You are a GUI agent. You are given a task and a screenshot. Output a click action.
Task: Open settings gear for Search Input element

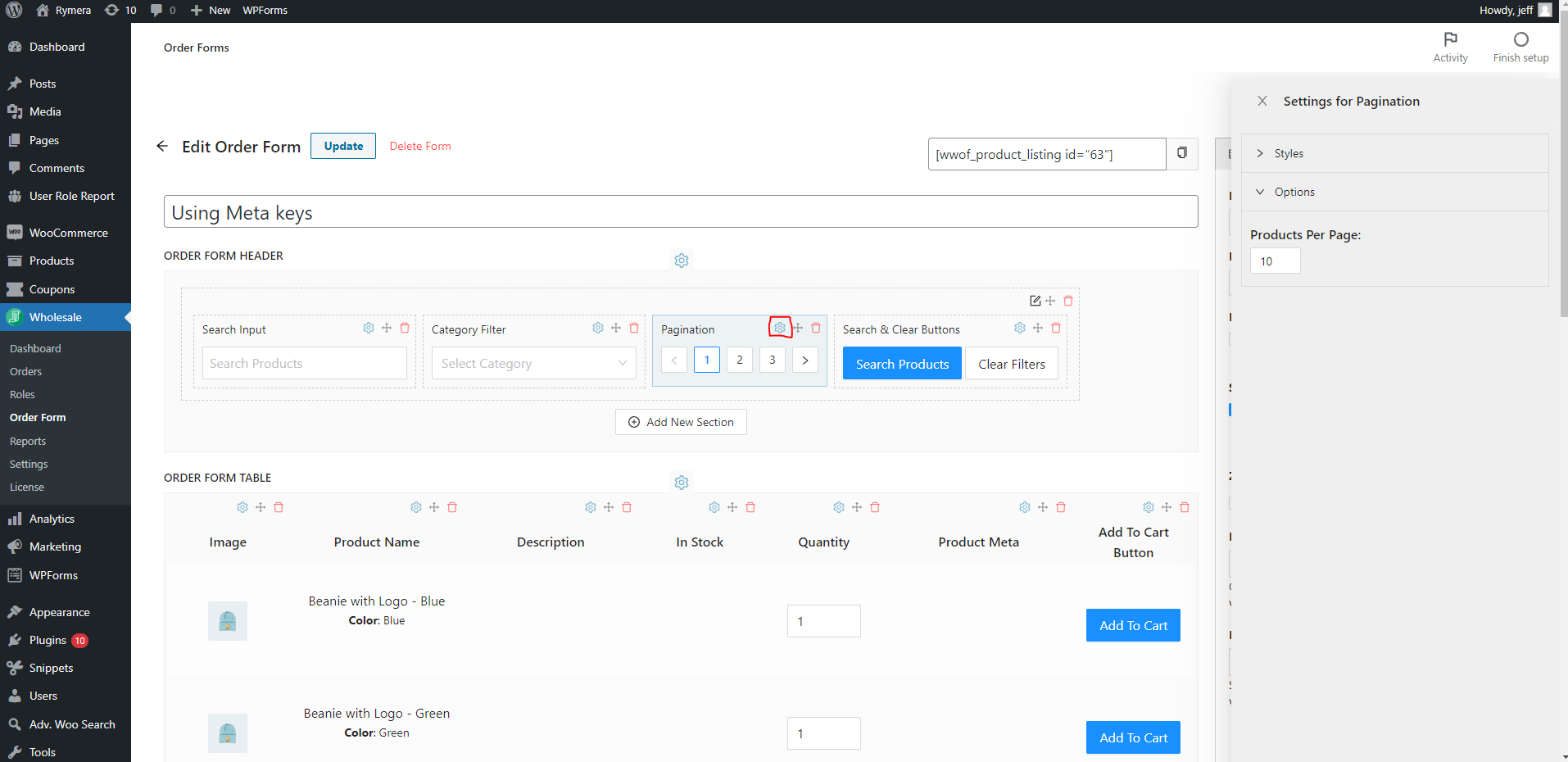point(368,327)
